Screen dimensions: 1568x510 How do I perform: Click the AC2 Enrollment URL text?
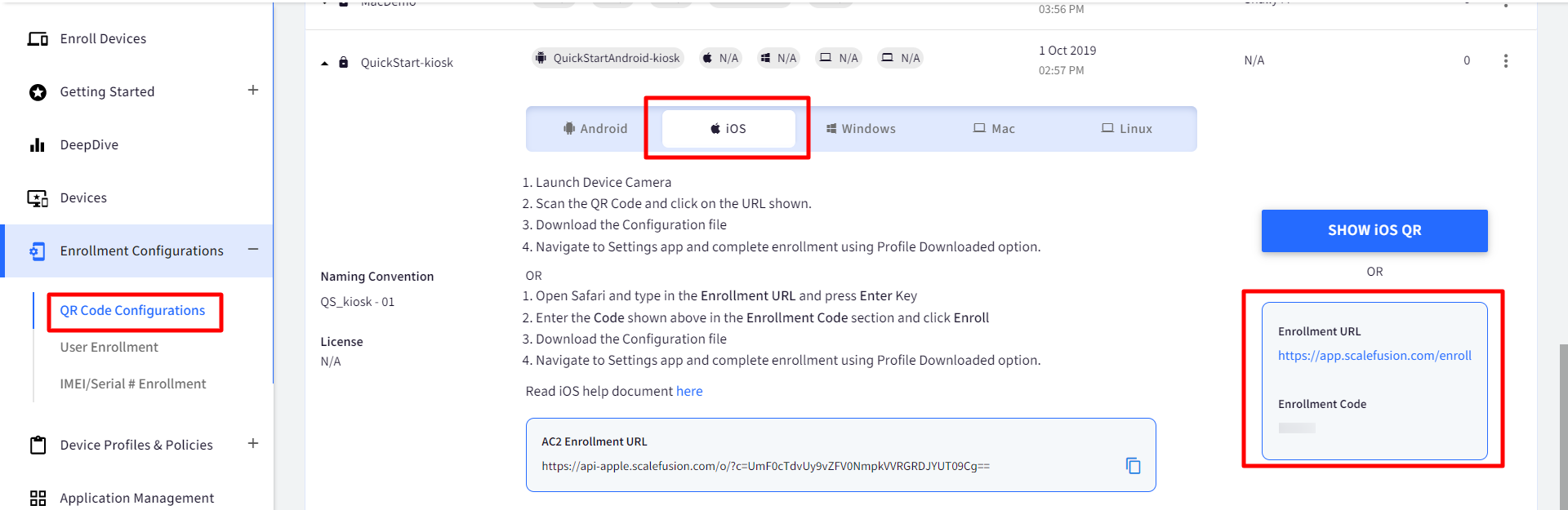[x=765, y=467]
